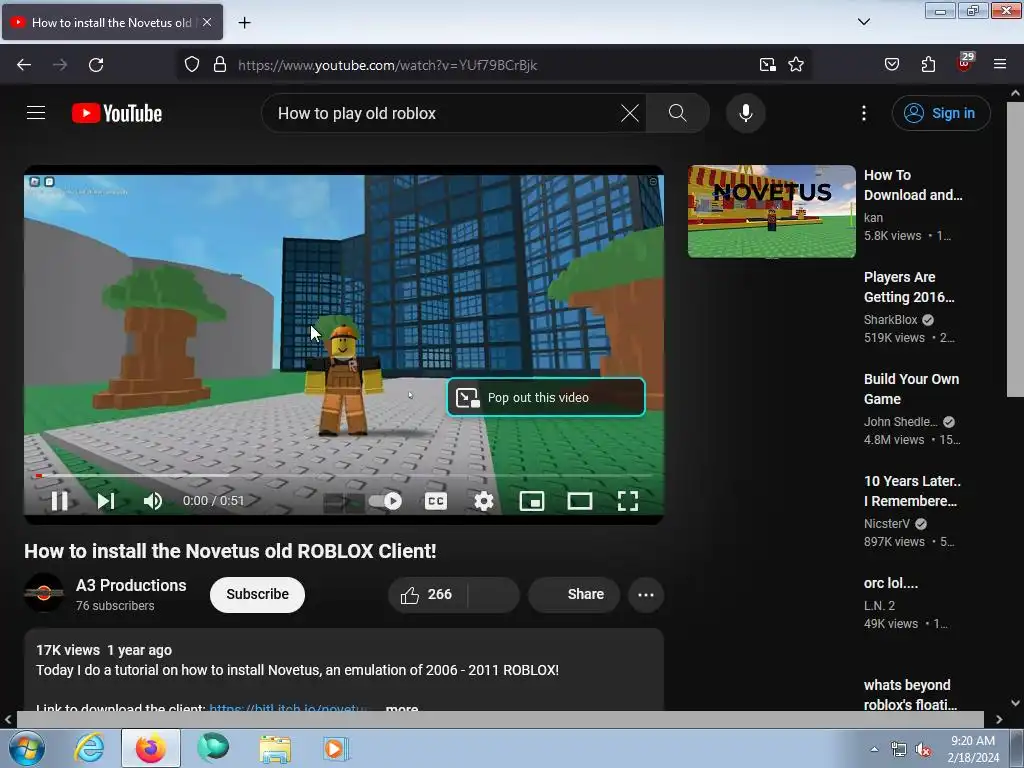This screenshot has width=1024, height=768.
Task: Open Windows Media Player taskbar icon
Action: pos(336,748)
